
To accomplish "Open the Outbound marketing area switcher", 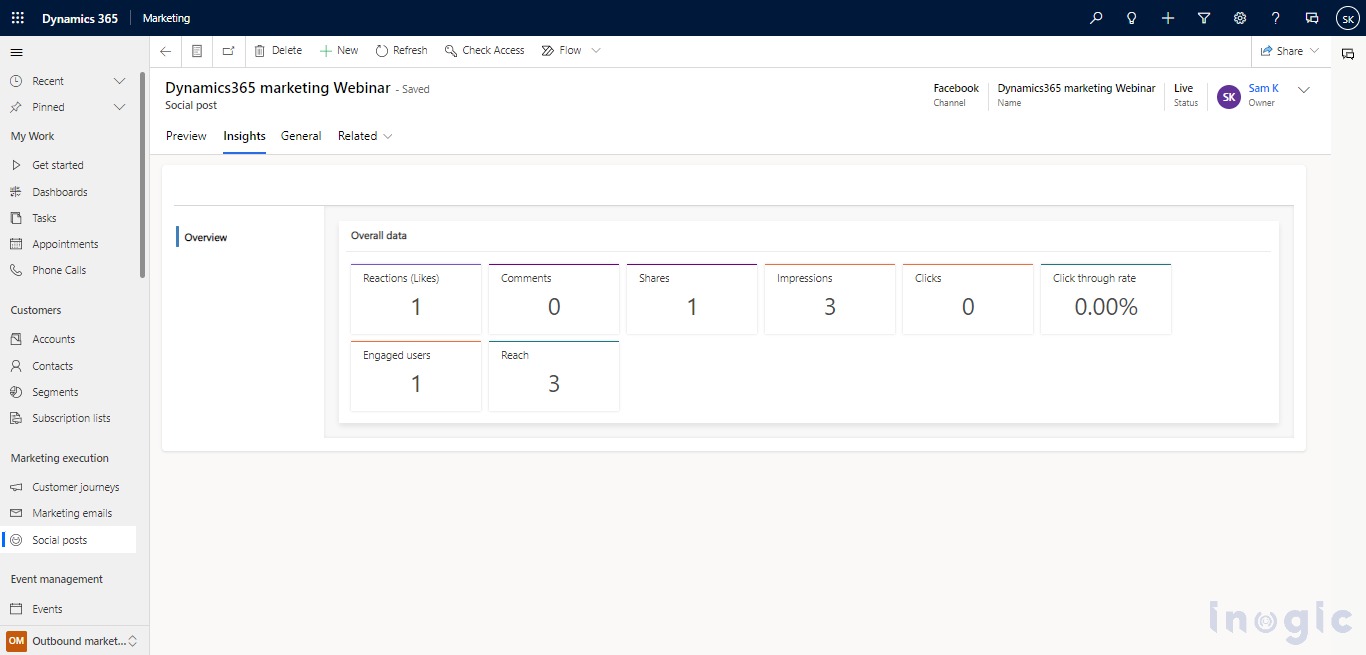I will pyautogui.click(x=72, y=641).
